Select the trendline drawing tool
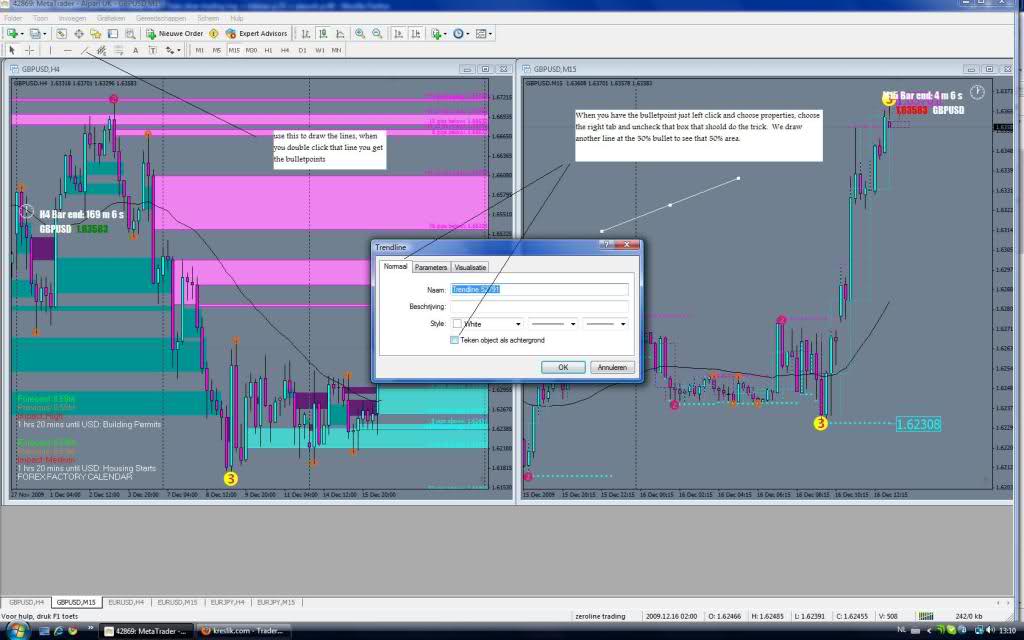The height and width of the screenshot is (640, 1024). [84, 50]
